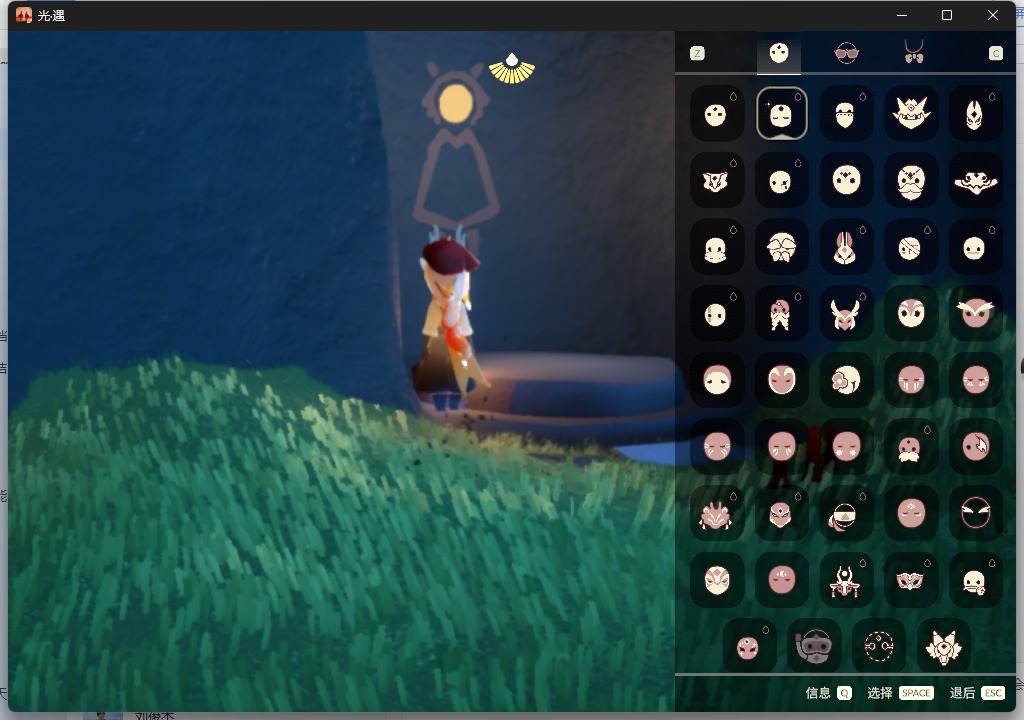Maximize the 光遇 game window

(947, 15)
